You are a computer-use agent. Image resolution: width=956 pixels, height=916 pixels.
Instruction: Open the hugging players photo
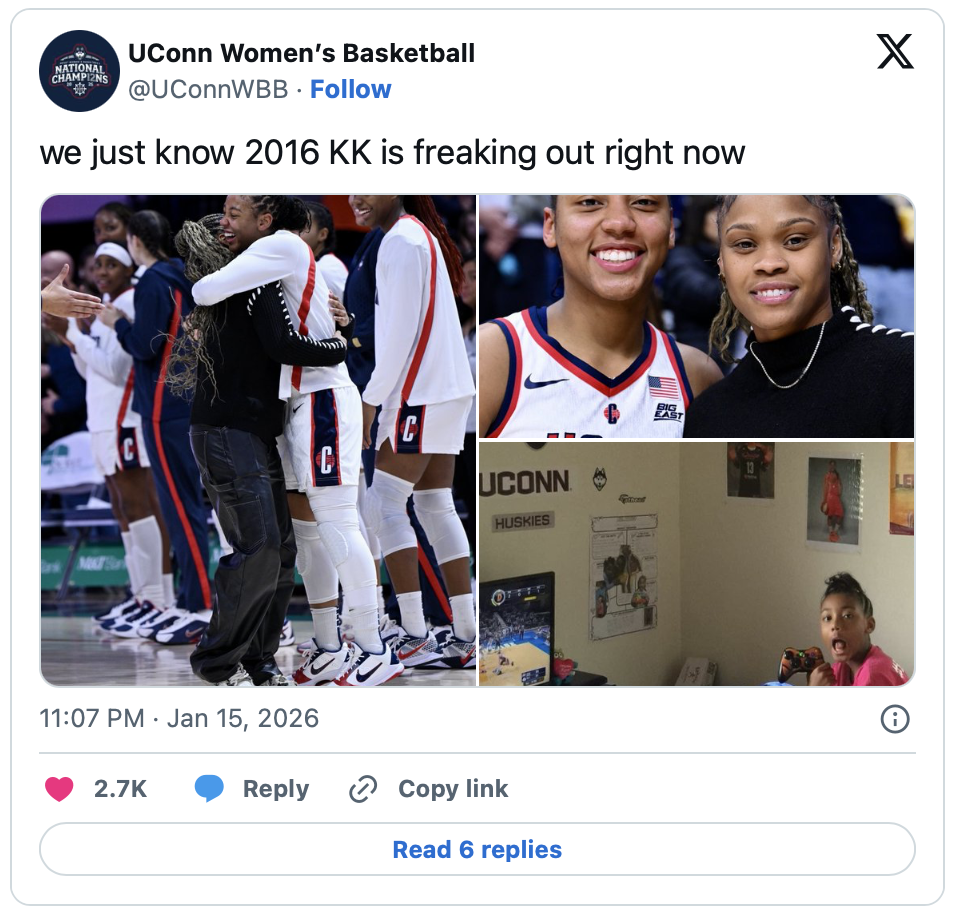pos(259,440)
